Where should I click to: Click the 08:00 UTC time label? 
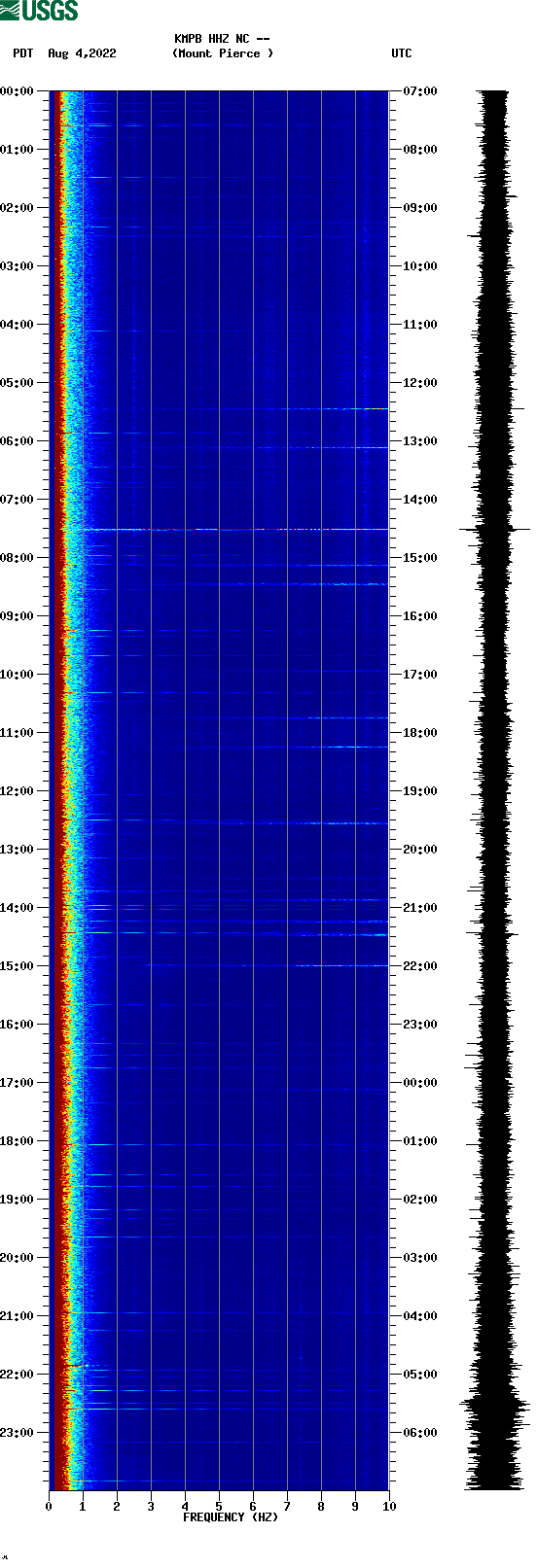[420, 150]
